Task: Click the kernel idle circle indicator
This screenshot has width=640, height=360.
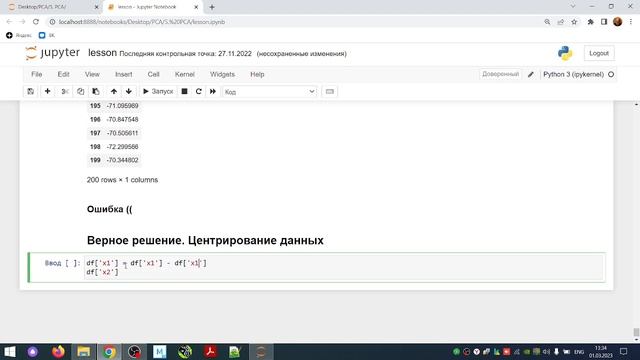Action: pos(611,74)
